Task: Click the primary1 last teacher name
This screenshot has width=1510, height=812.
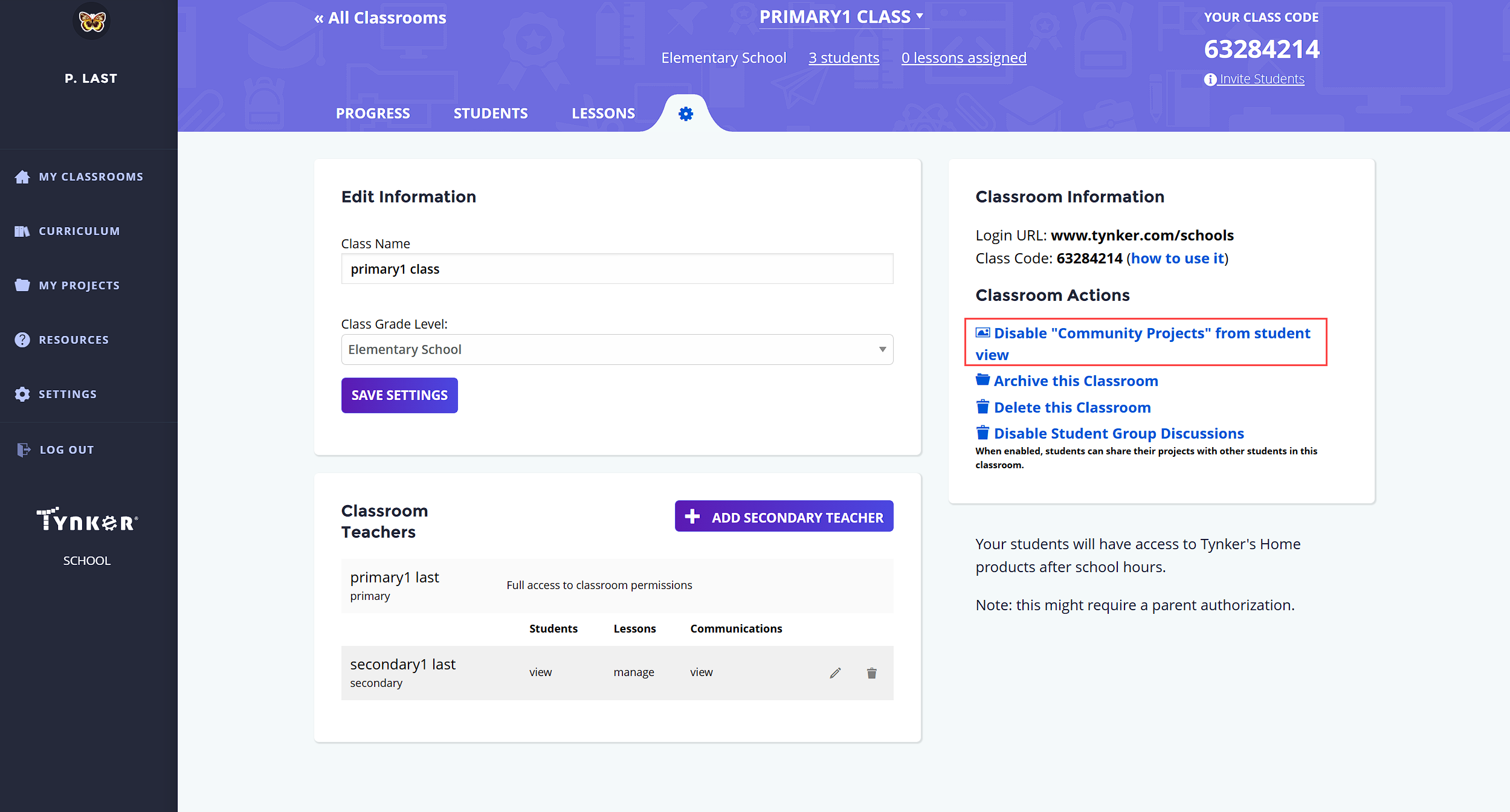Action: [395, 578]
